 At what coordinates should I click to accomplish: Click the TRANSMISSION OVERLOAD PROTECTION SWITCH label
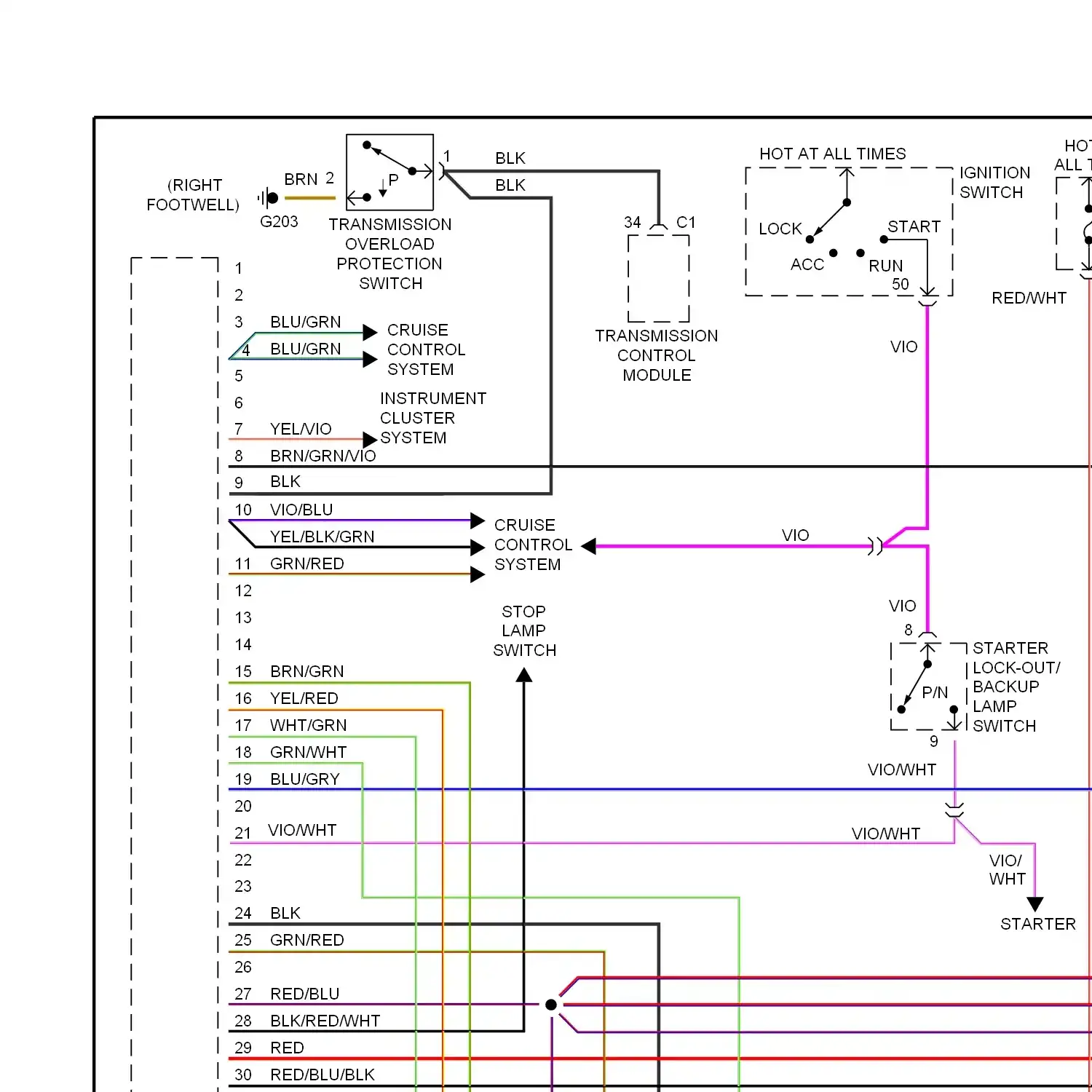390,254
